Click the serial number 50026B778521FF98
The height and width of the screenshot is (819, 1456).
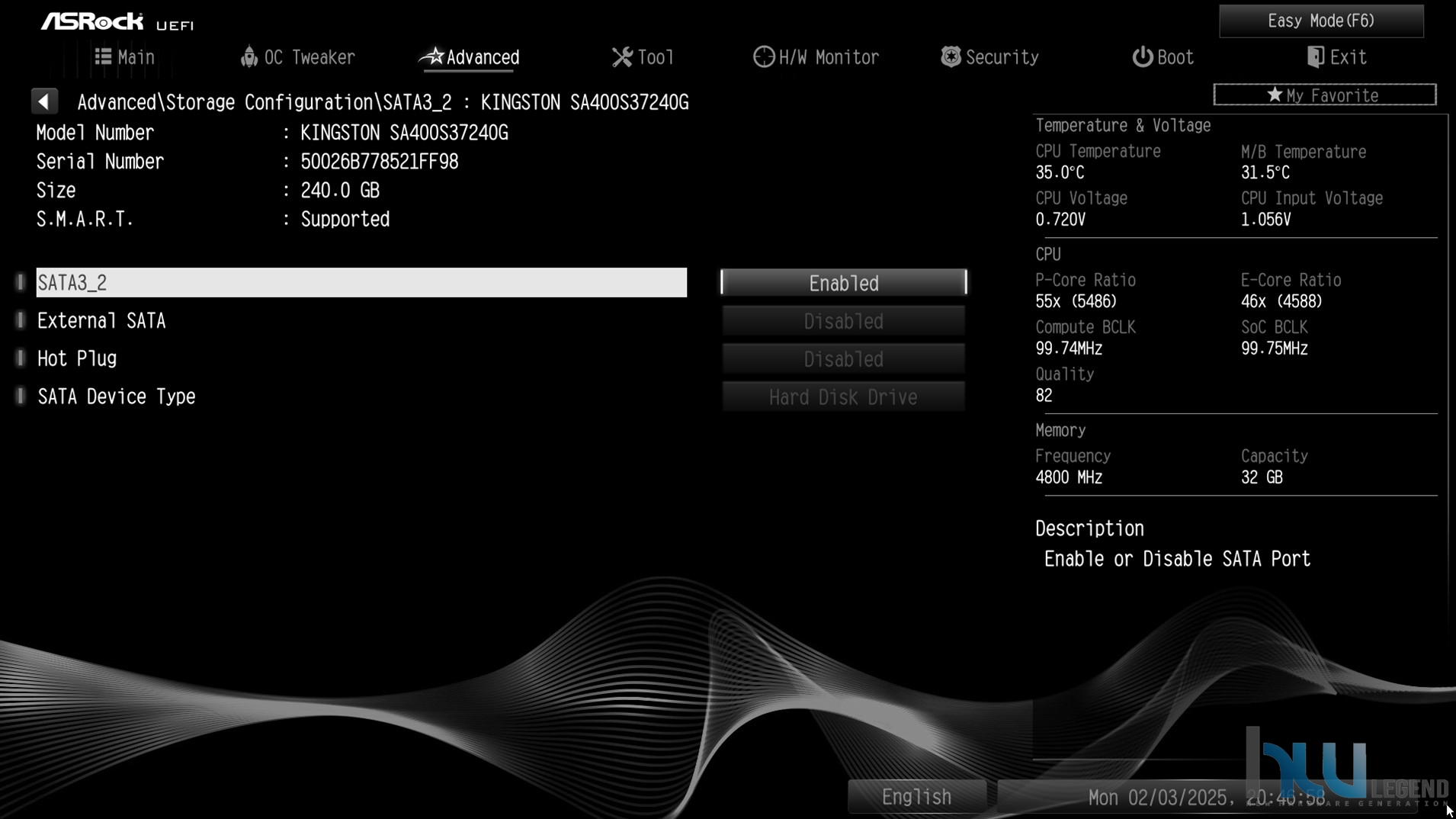click(380, 162)
